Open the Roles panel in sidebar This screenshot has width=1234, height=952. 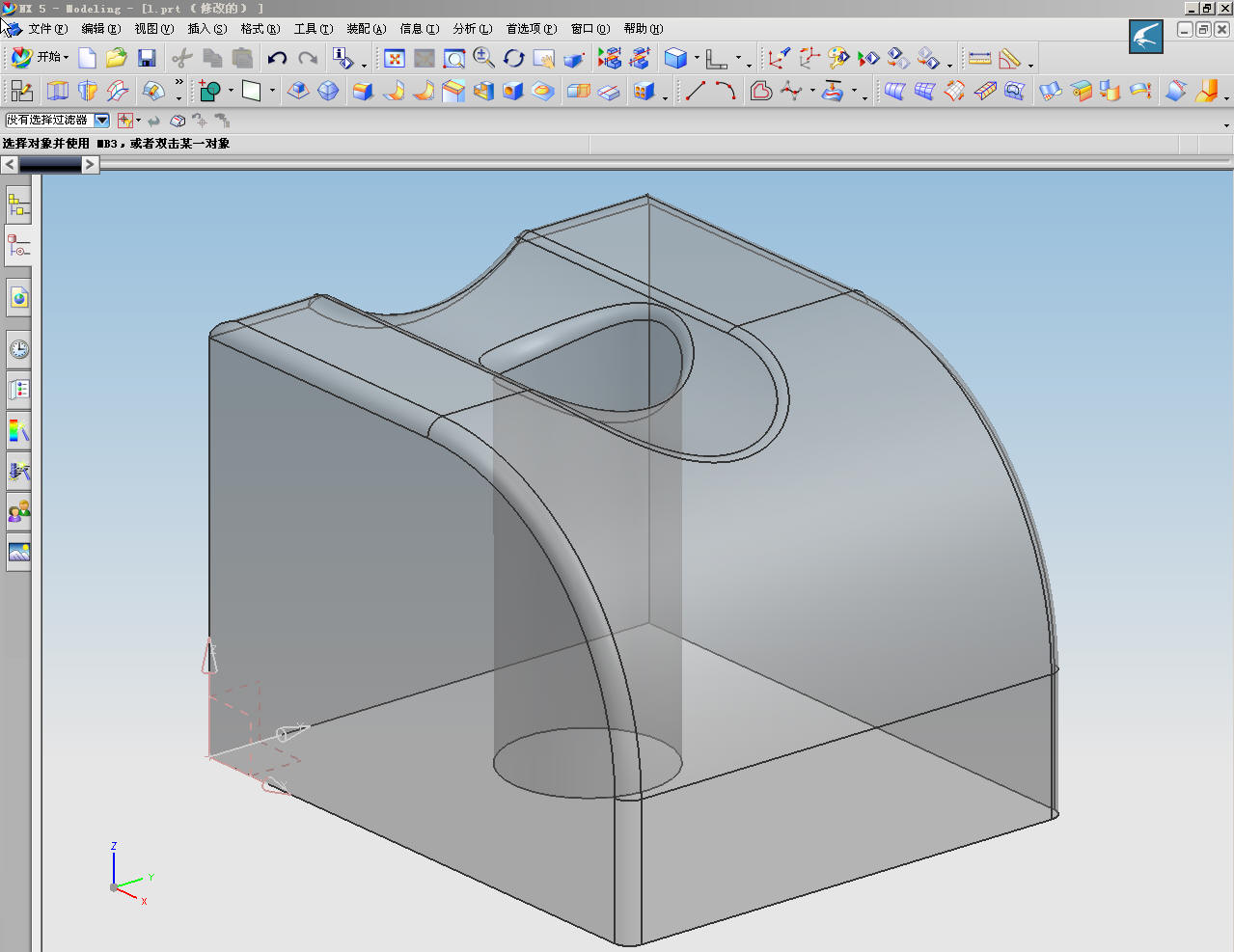click(18, 511)
